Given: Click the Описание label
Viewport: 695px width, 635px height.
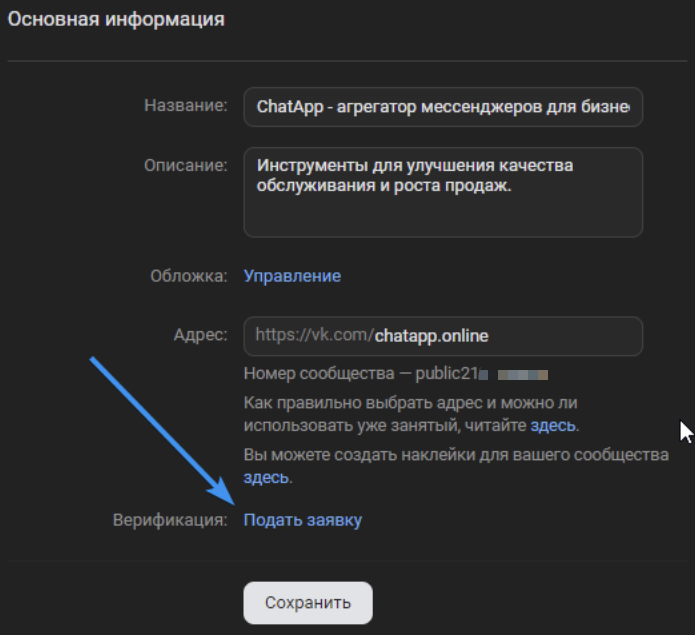Looking at the screenshot, I should pyautogui.click(x=186, y=164).
